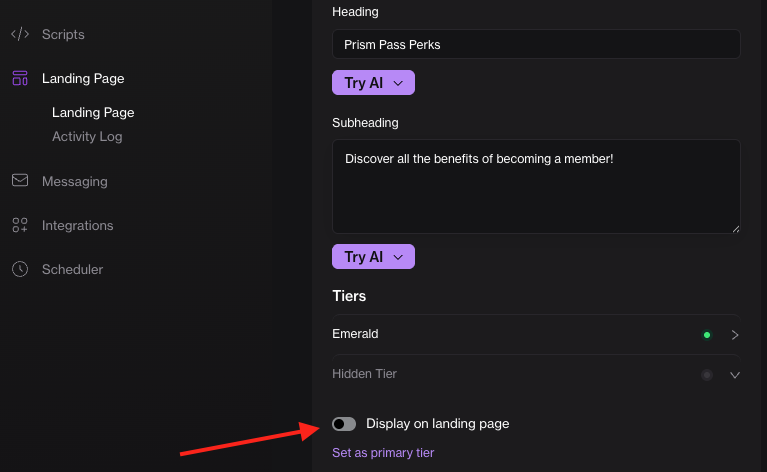Image resolution: width=767 pixels, height=472 pixels.
Task: Click the Messaging envelope icon
Action: [x=20, y=181]
